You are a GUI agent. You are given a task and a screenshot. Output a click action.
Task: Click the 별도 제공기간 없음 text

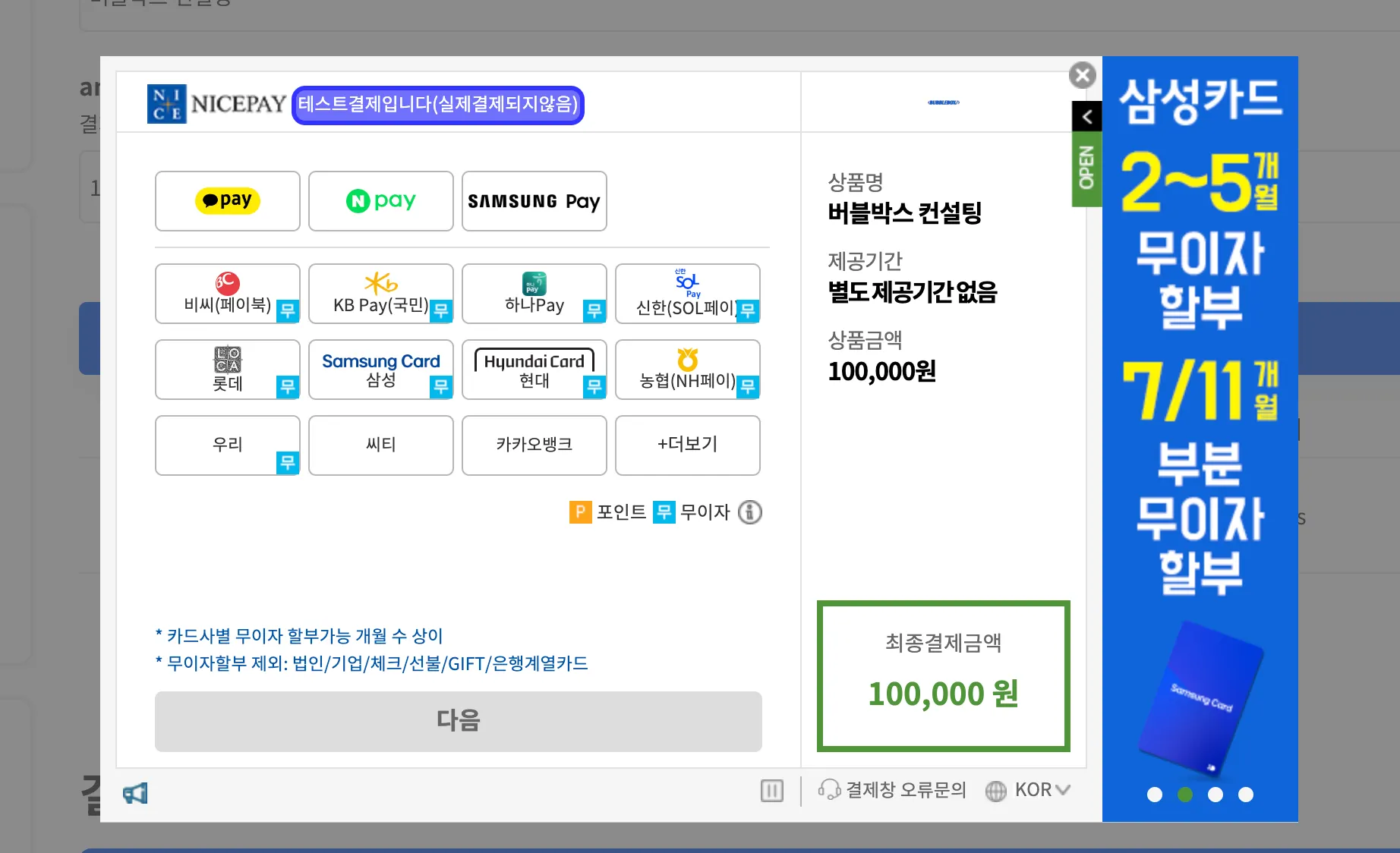[x=913, y=292]
